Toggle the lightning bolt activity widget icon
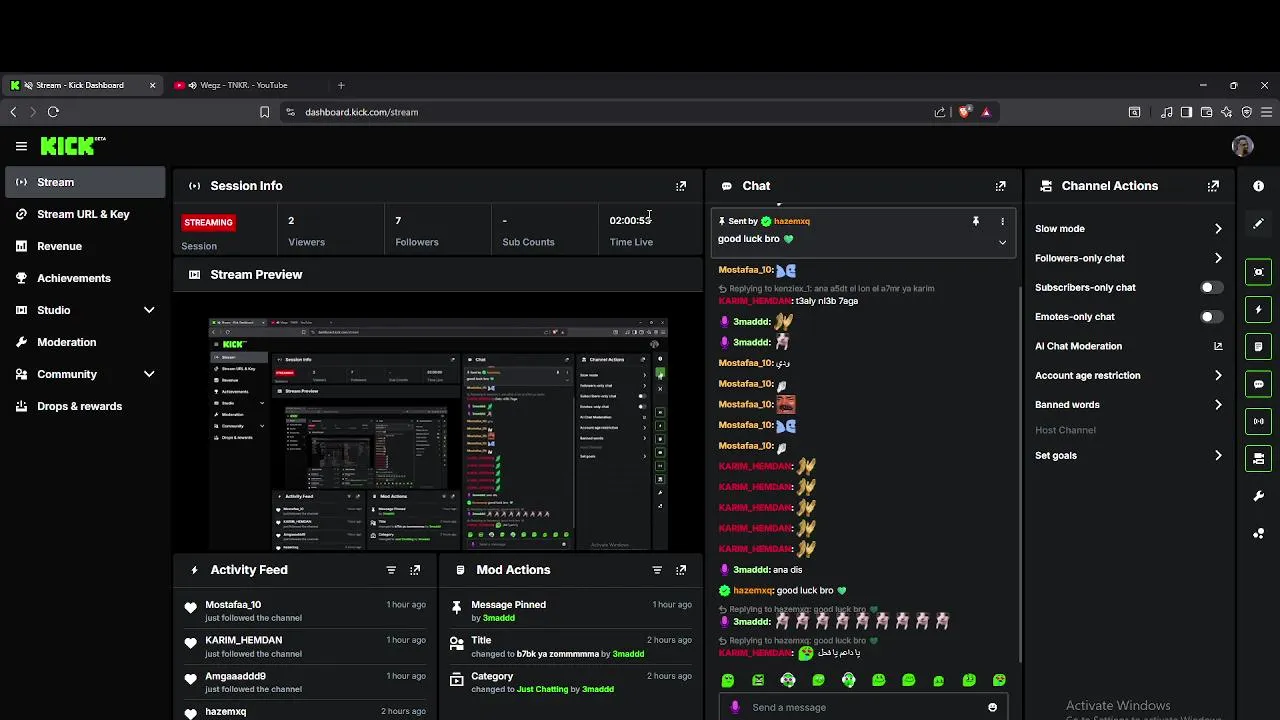This screenshot has width=1280, height=720. (x=1258, y=310)
